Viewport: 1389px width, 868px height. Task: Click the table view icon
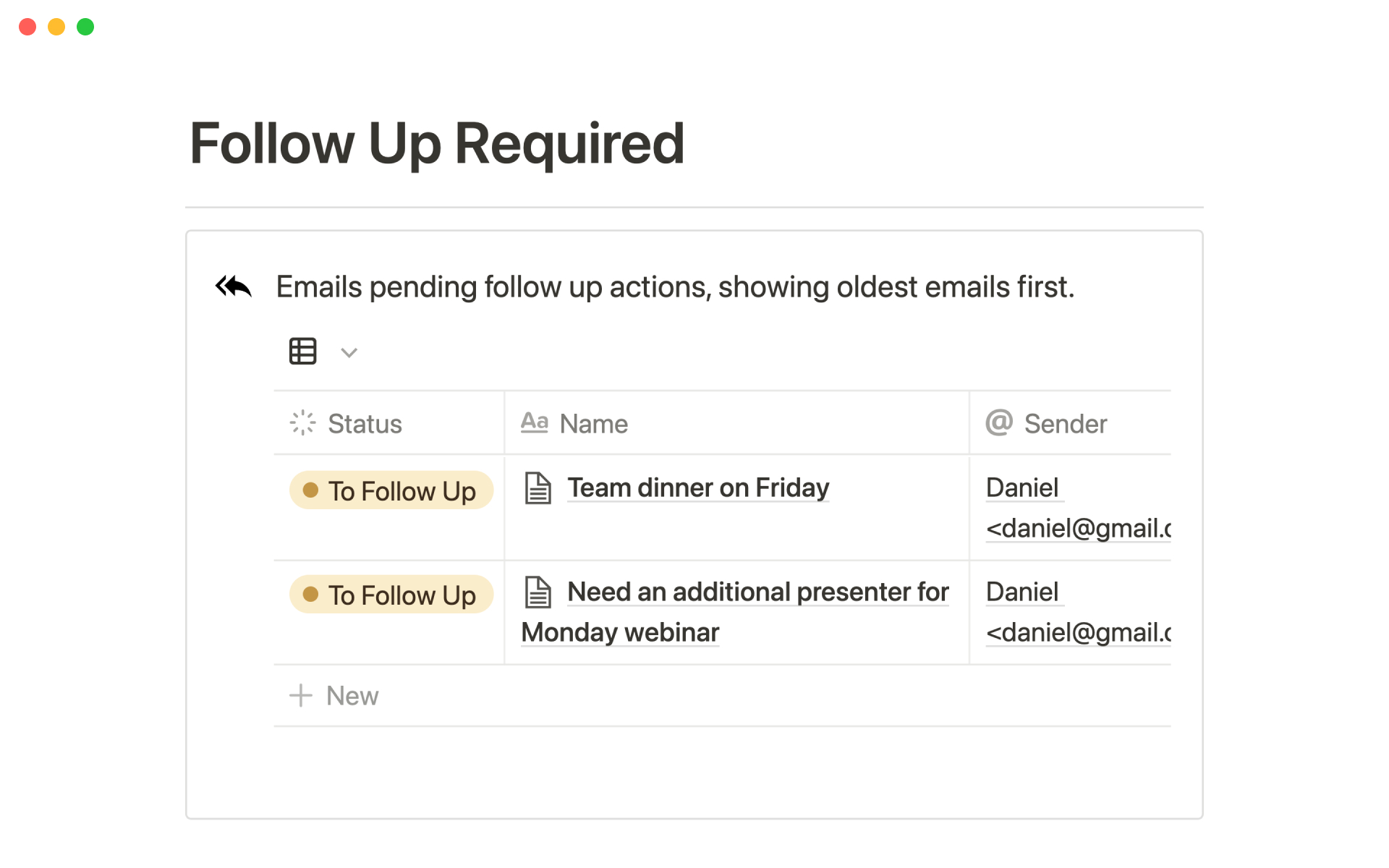click(x=302, y=352)
